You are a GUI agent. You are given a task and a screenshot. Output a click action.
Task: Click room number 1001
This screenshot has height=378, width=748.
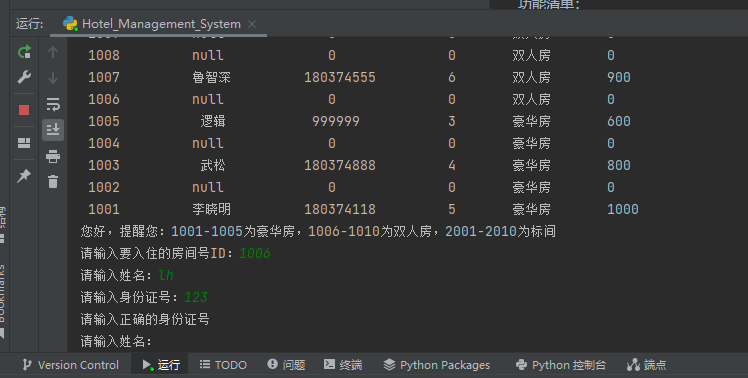[x=104, y=209]
